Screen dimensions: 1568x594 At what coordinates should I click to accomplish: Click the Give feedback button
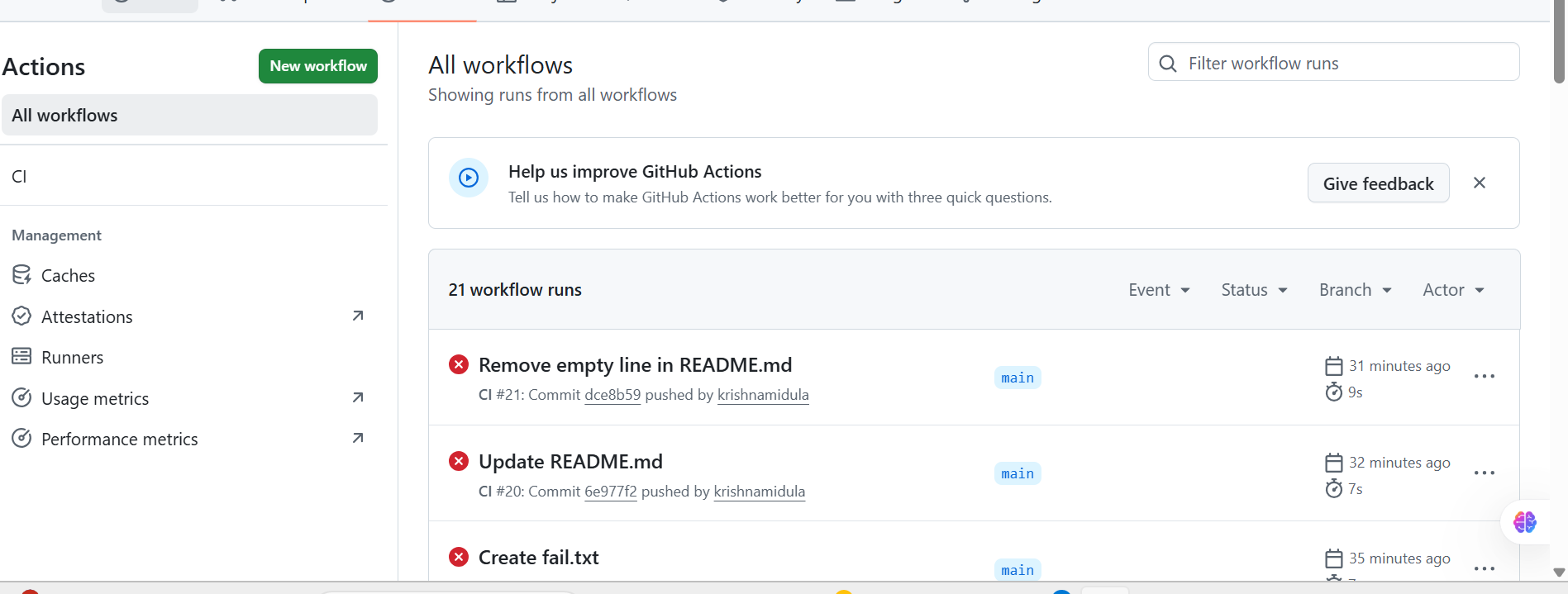[x=1378, y=183]
